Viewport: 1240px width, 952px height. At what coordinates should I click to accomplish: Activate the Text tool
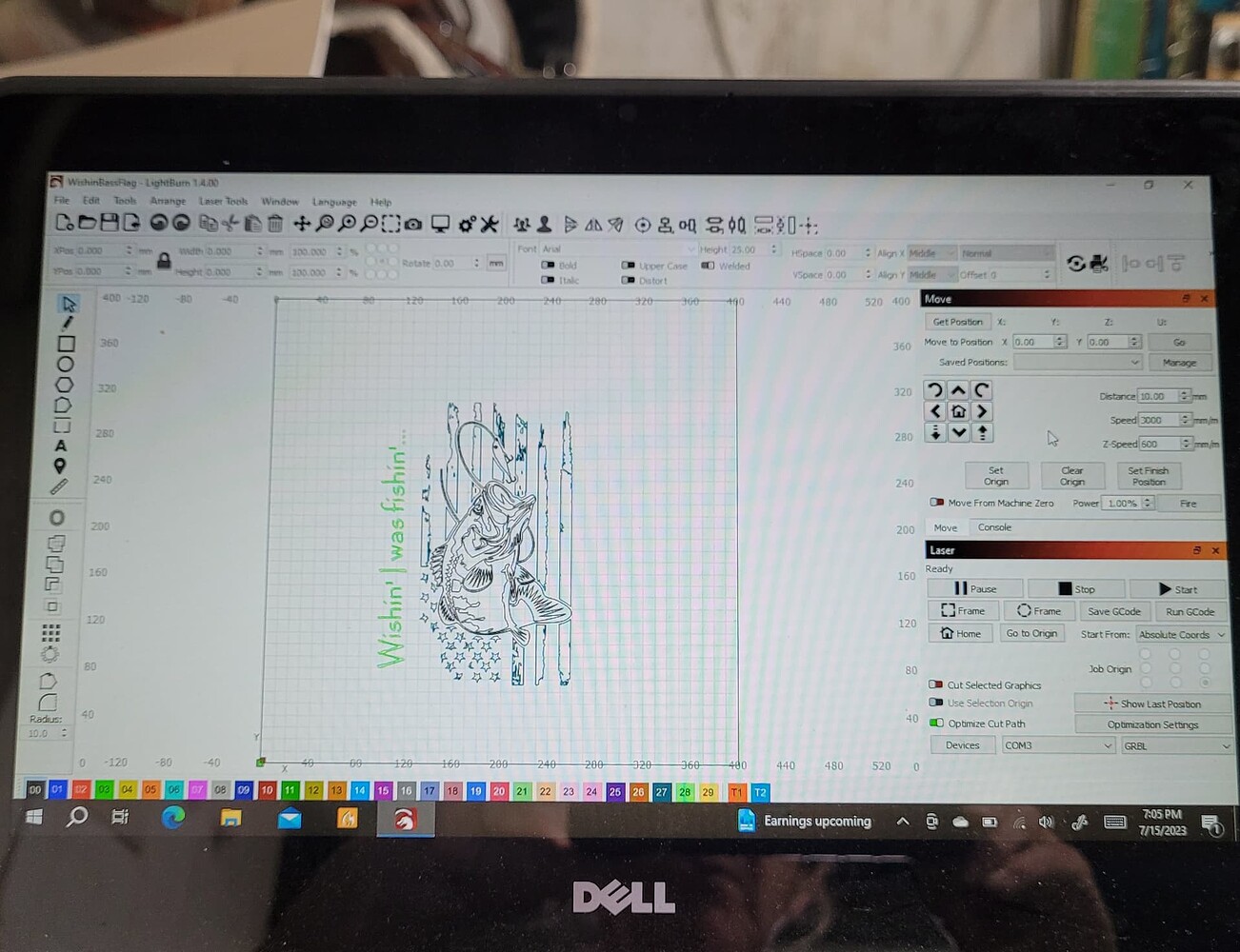tap(62, 446)
